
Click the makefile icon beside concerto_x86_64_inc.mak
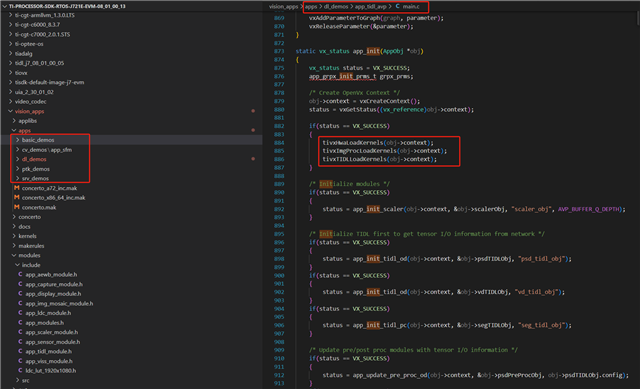(x=17, y=198)
